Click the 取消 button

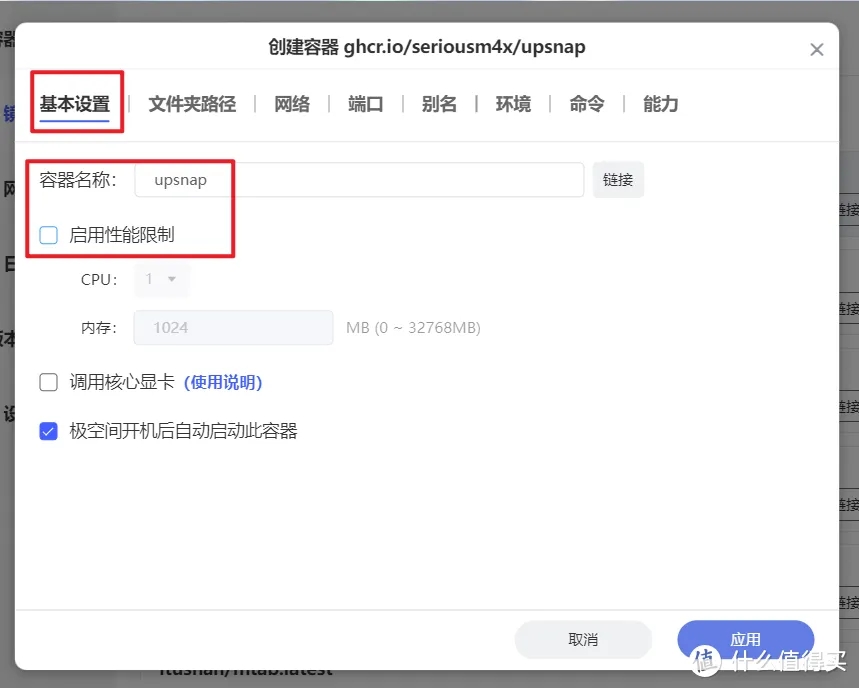[583, 639]
